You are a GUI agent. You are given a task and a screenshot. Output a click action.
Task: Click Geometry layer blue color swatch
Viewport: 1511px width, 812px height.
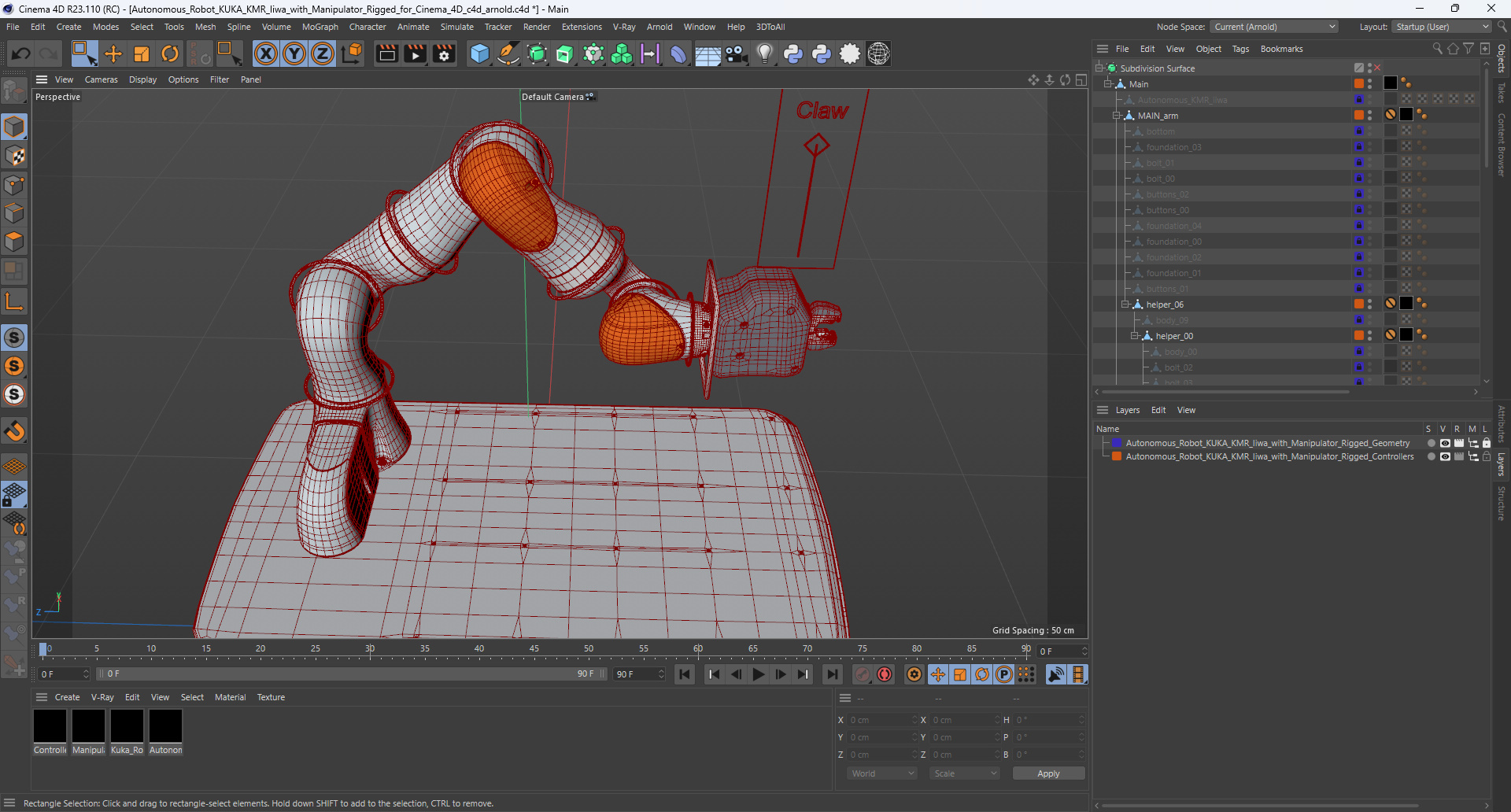[1117, 443]
